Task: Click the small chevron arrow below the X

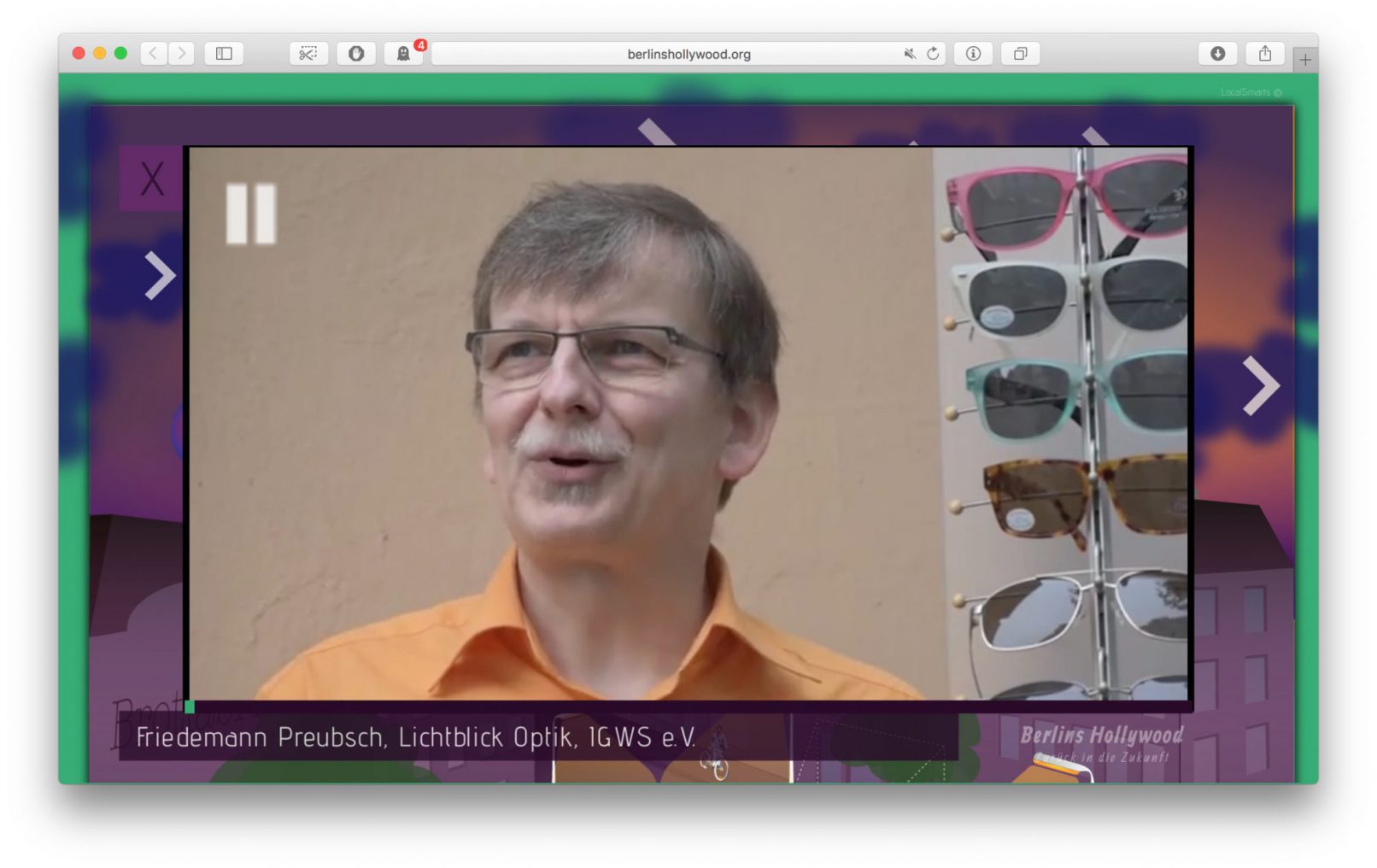Action: point(159,275)
